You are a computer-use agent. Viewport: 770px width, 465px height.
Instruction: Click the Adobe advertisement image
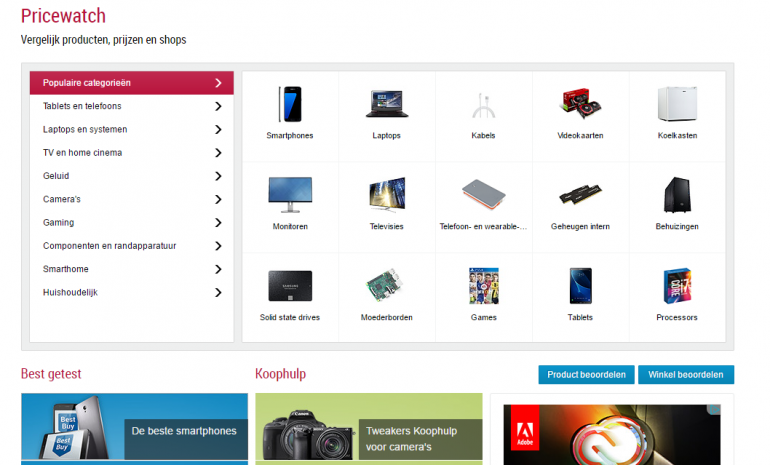[612, 435]
